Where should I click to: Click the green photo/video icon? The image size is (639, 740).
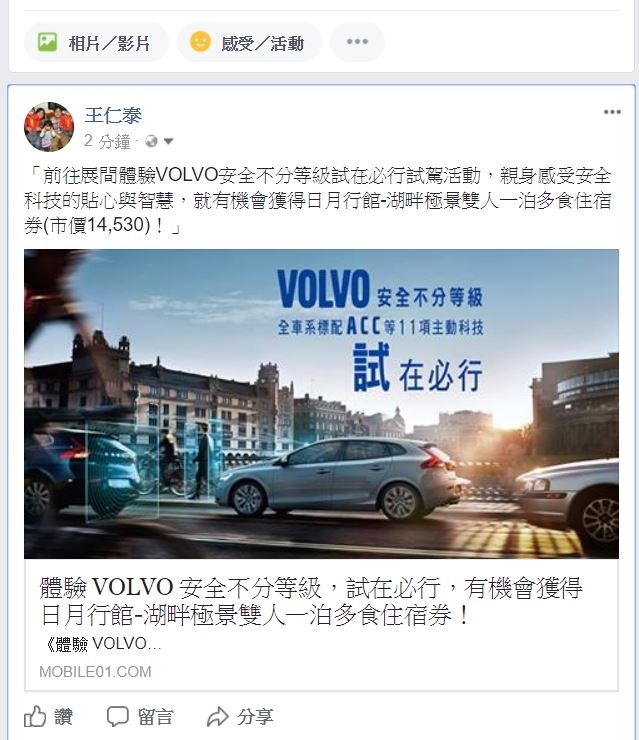(47, 42)
